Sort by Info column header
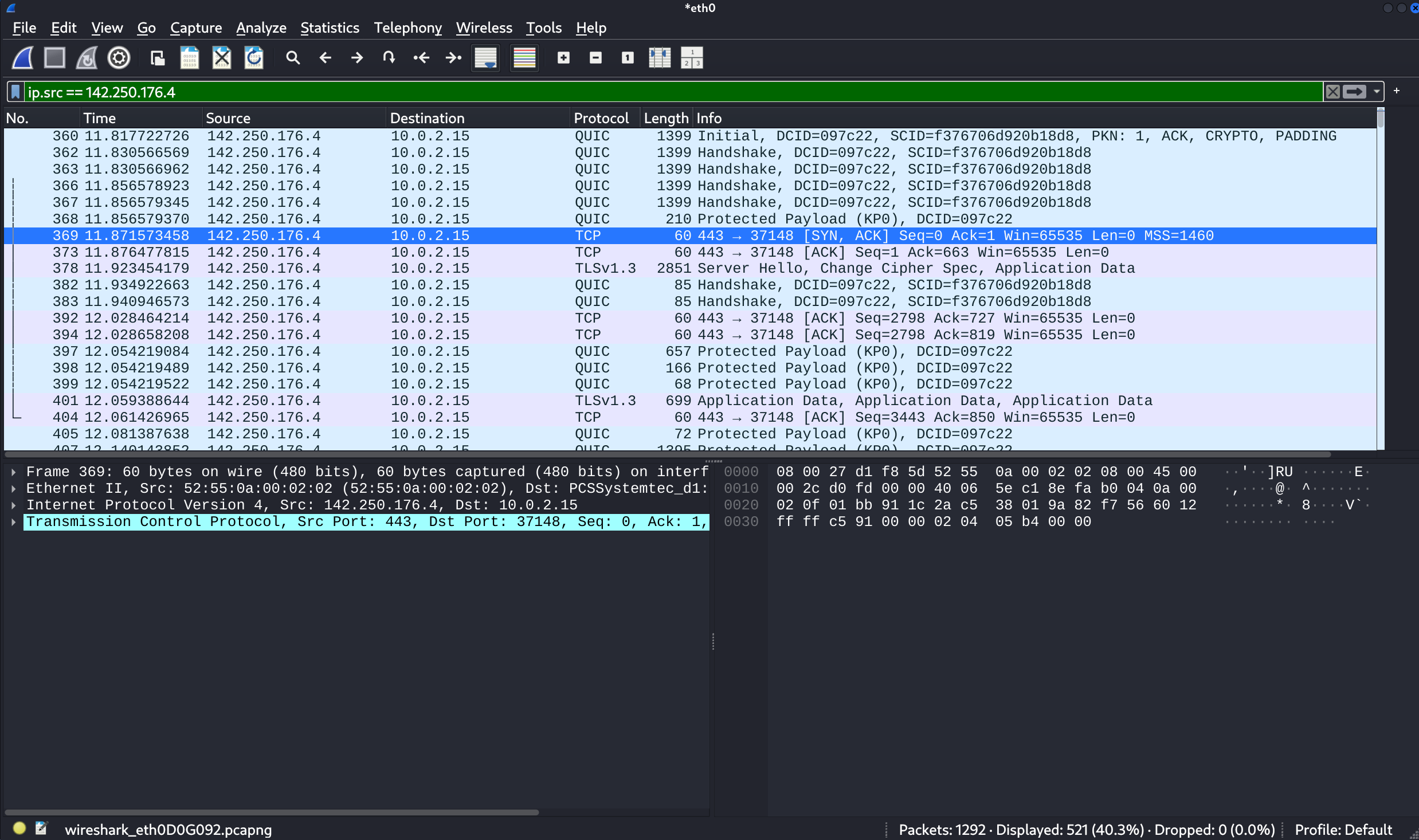This screenshot has width=1419, height=840. click(x=1034, y=118)
